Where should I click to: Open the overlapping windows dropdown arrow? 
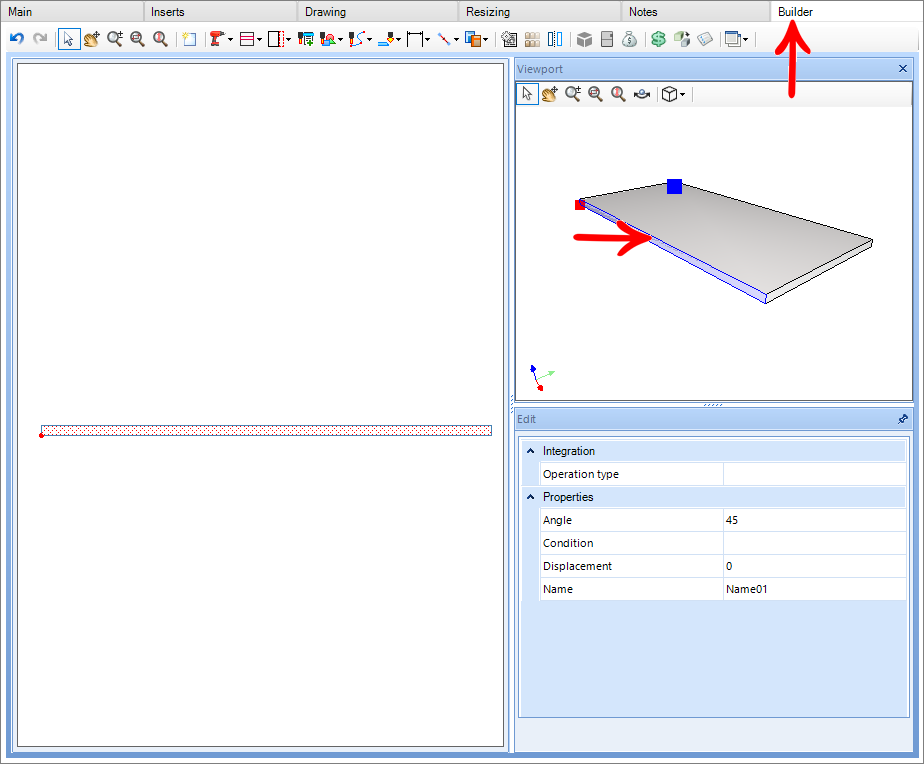pyautogui.click(x=745, y=39)
